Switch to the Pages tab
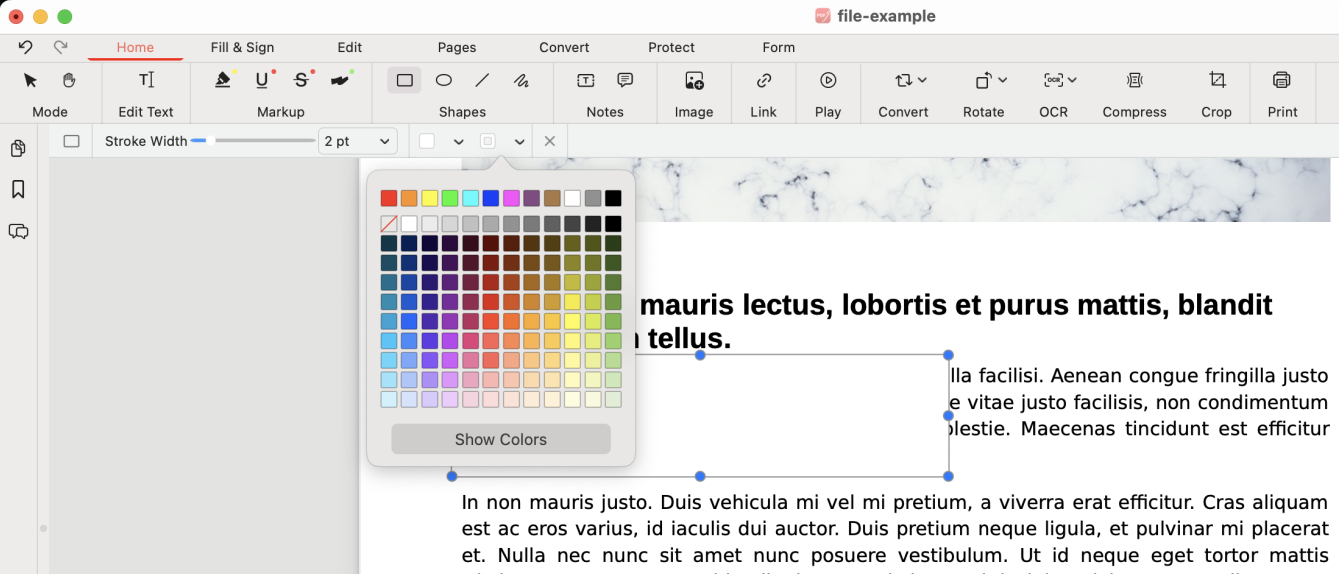This screenshot has height=574, width=1339. pos(457,47)
